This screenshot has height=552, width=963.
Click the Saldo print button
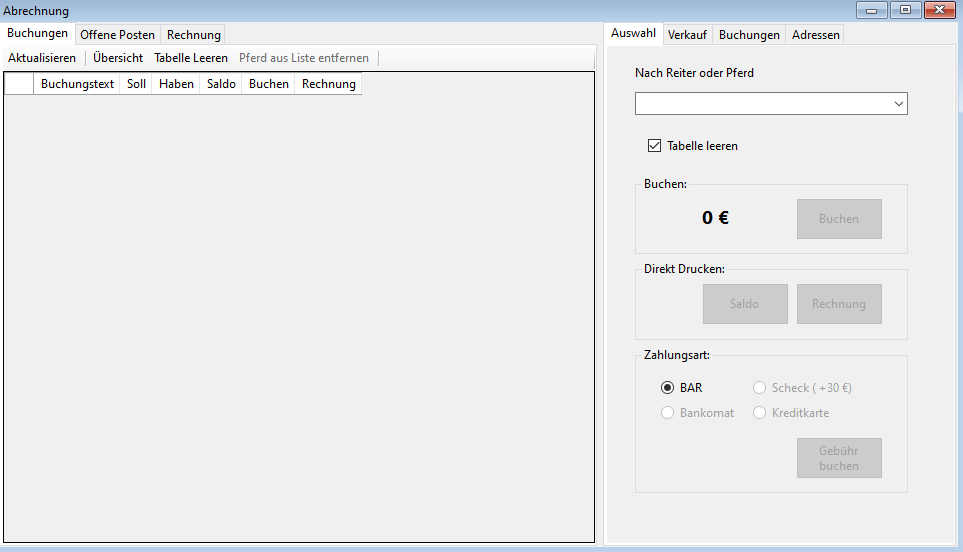[745, 304]
